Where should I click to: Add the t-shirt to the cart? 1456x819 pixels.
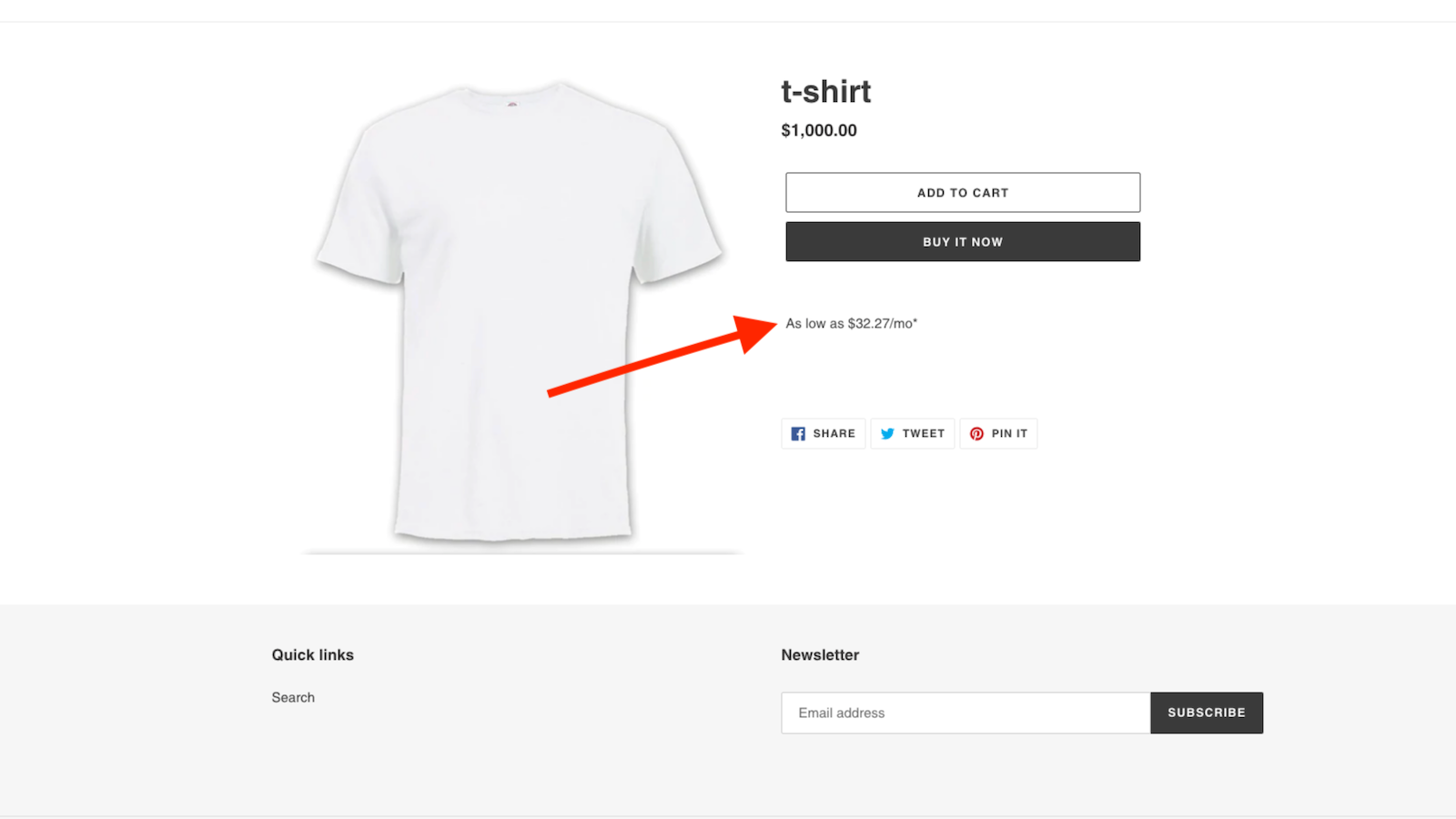962,192
